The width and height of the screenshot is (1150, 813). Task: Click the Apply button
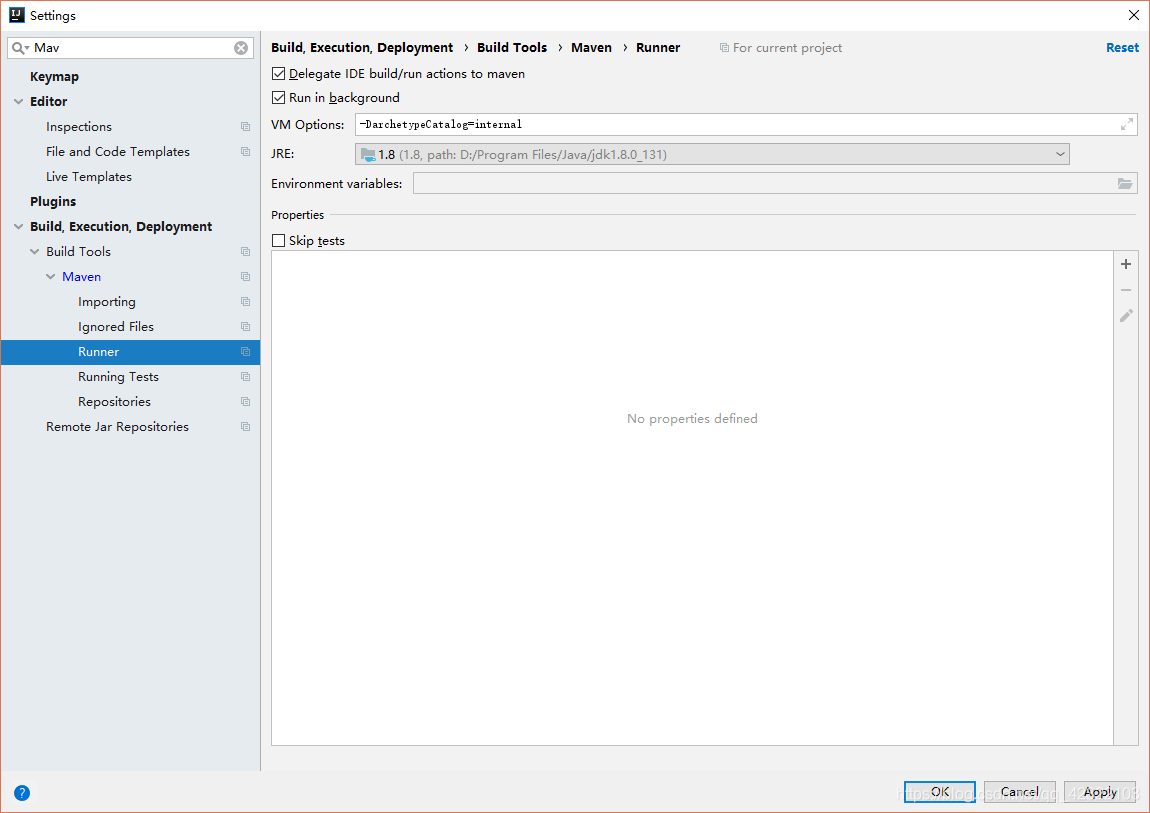pos(1100,792)
